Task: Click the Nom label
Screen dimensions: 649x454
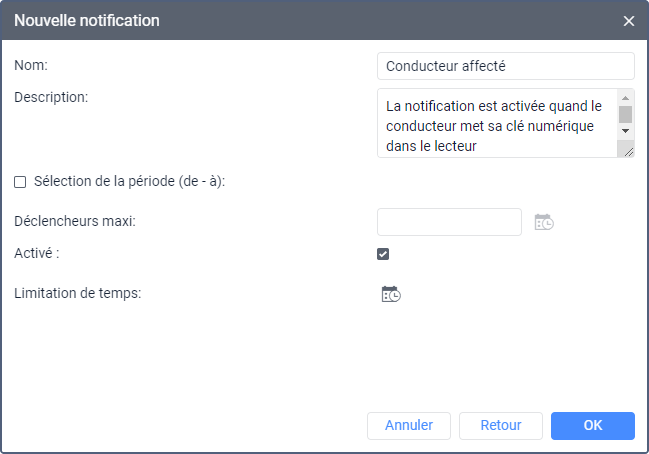Action: (31, 65)
